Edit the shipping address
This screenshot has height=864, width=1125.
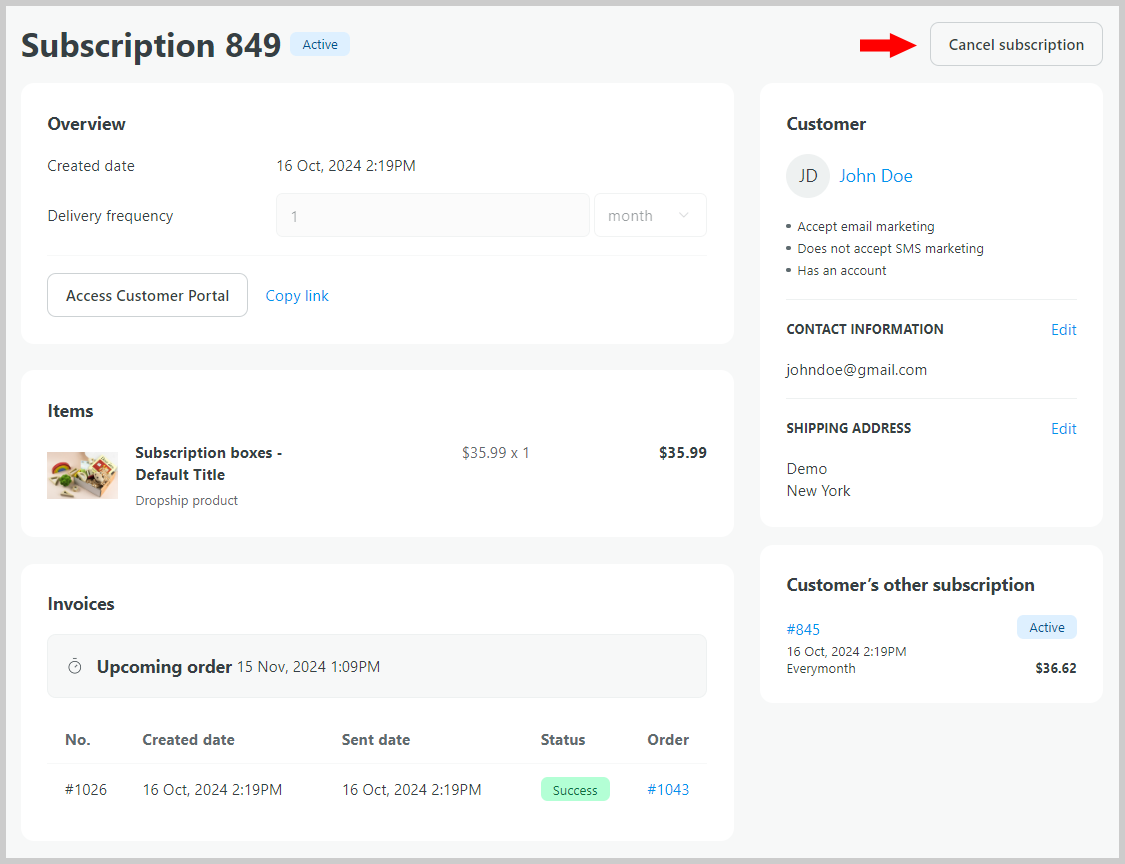click(1063, 429)
